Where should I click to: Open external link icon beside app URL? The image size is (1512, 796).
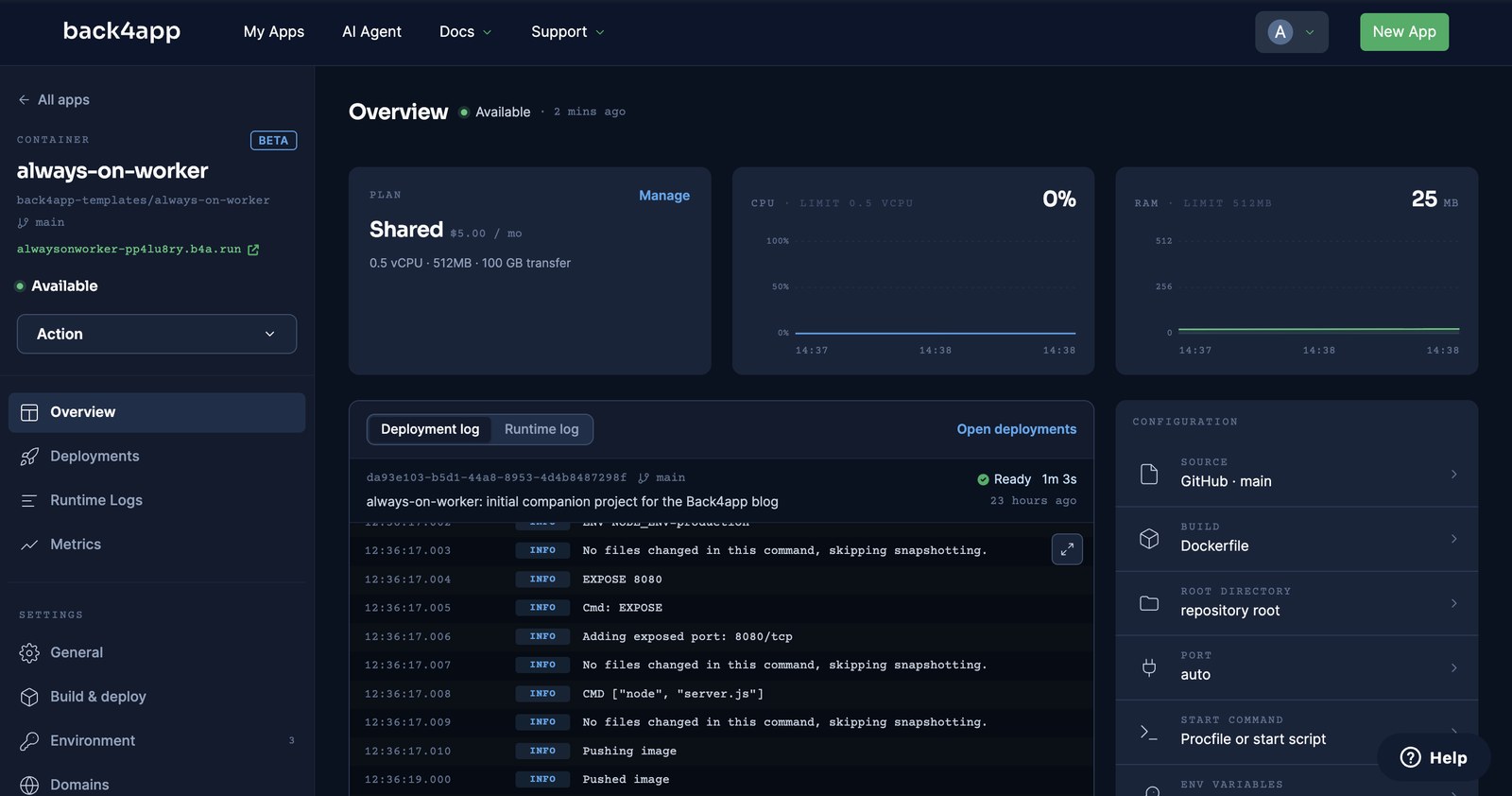click(253, 250)
